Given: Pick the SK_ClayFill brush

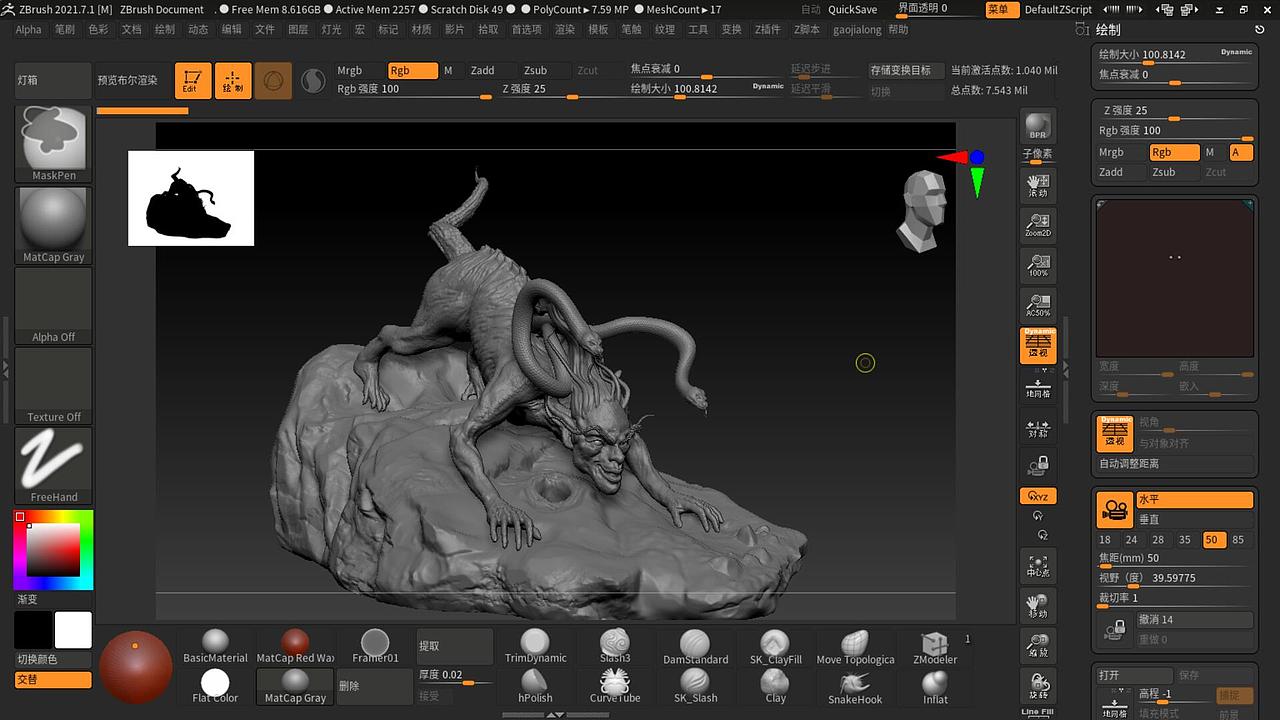Looking at the screenshot, I should pos(775,647).
